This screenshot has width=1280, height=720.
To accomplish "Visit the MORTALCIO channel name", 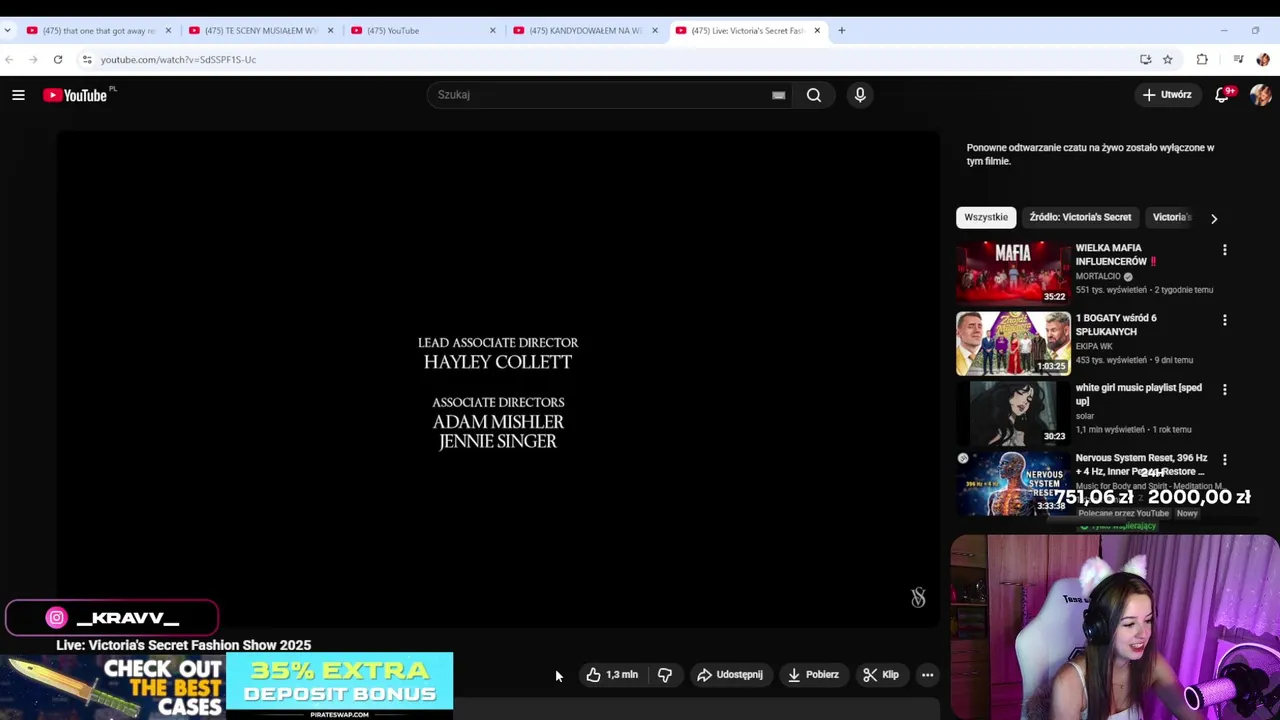I will (1098, 276).
